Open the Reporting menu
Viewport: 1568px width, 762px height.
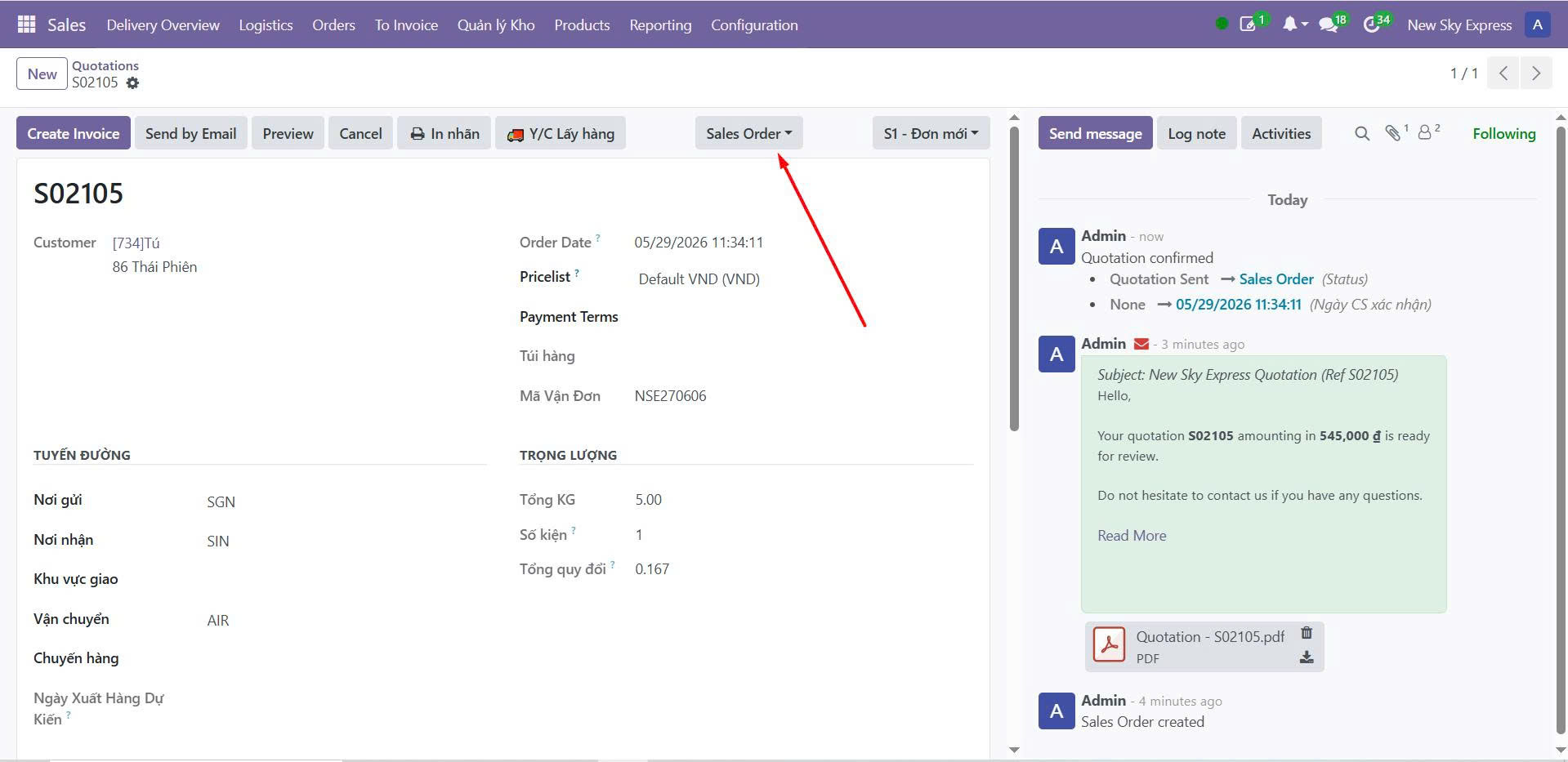tap(660, 25)
